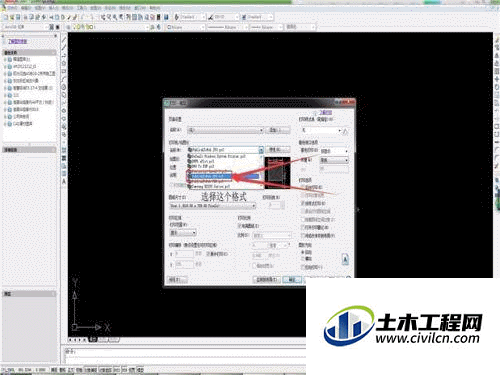Click the 预览 (Preview) button in plot dialog
This screenshot has height=375, width=500.
pyautogui.click(x=177, y=280)
